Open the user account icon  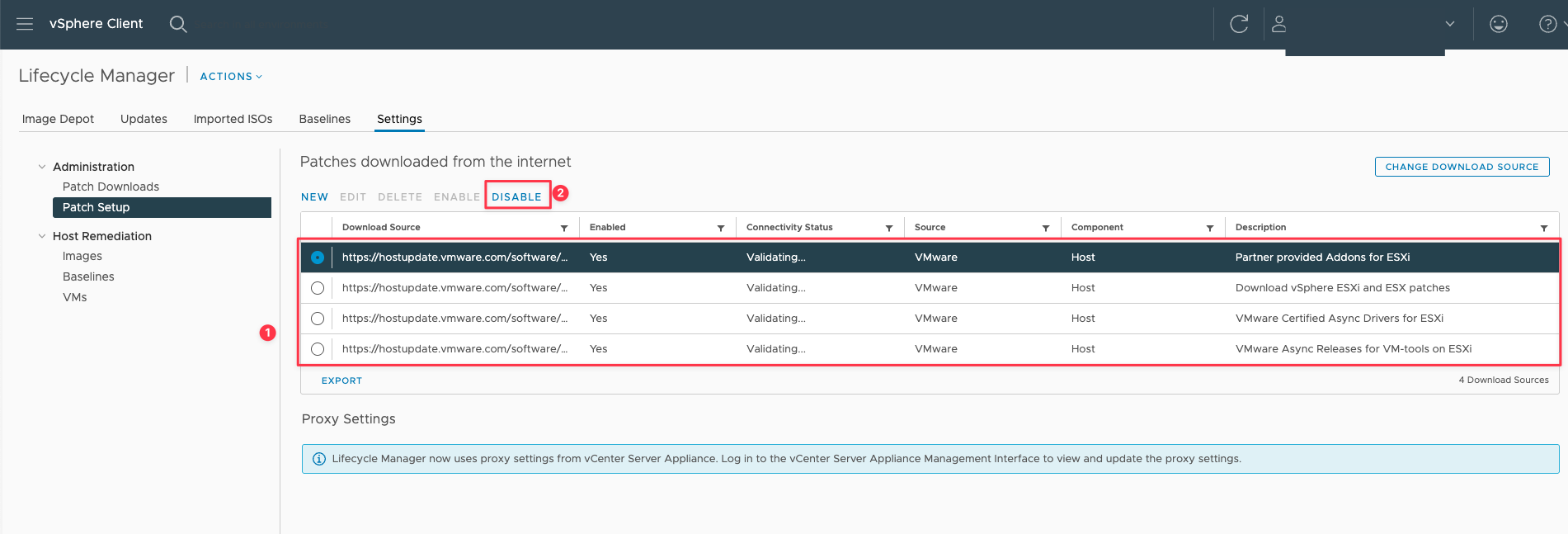1279,24
